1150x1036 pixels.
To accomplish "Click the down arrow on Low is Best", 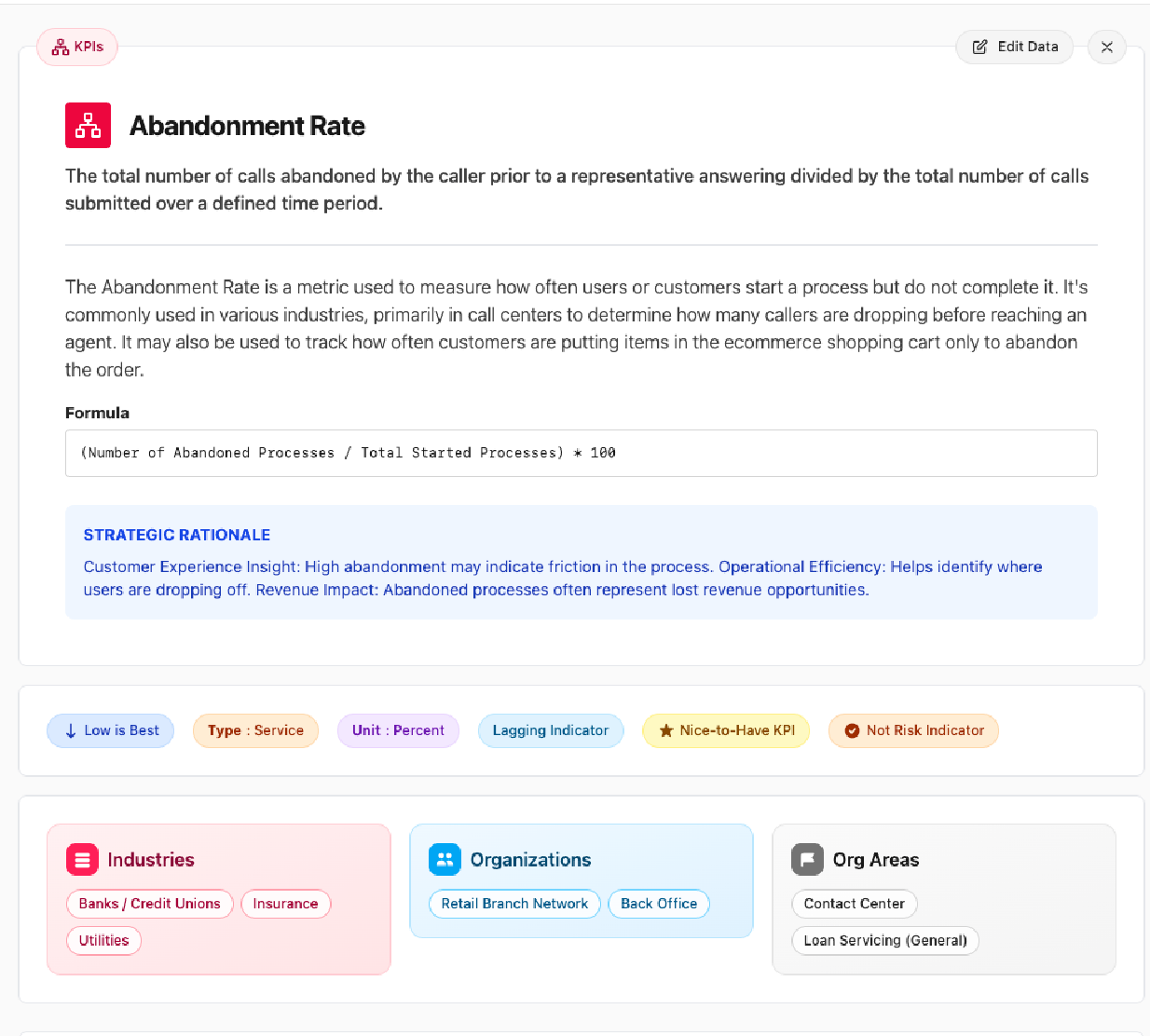I will click(71, 731).
